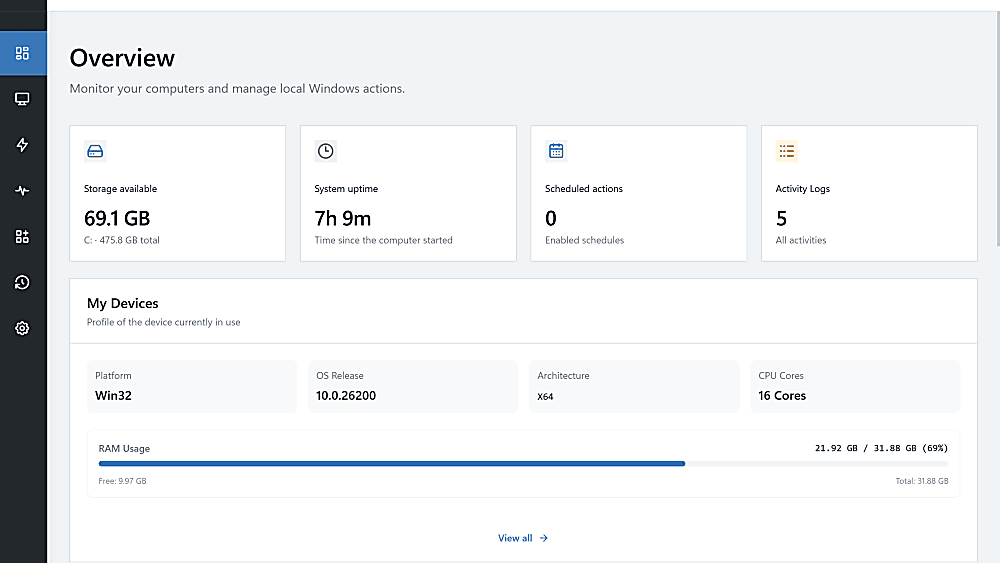Click the system uptime clock icon

click(x=325, y=151)
